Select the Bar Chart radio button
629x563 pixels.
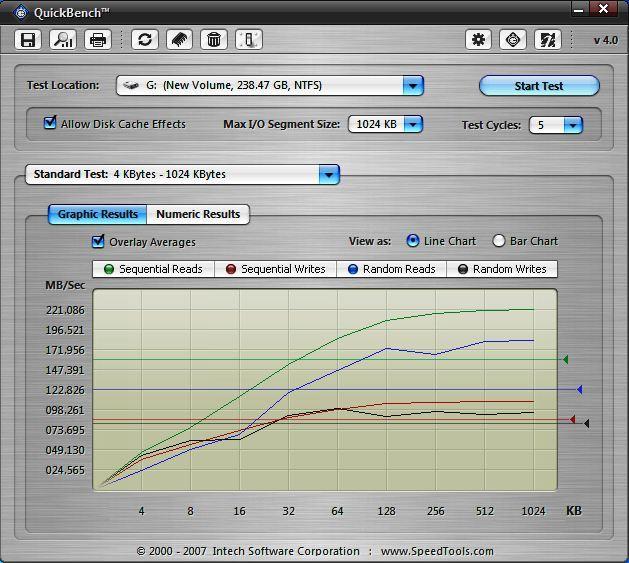coord(499,241)
